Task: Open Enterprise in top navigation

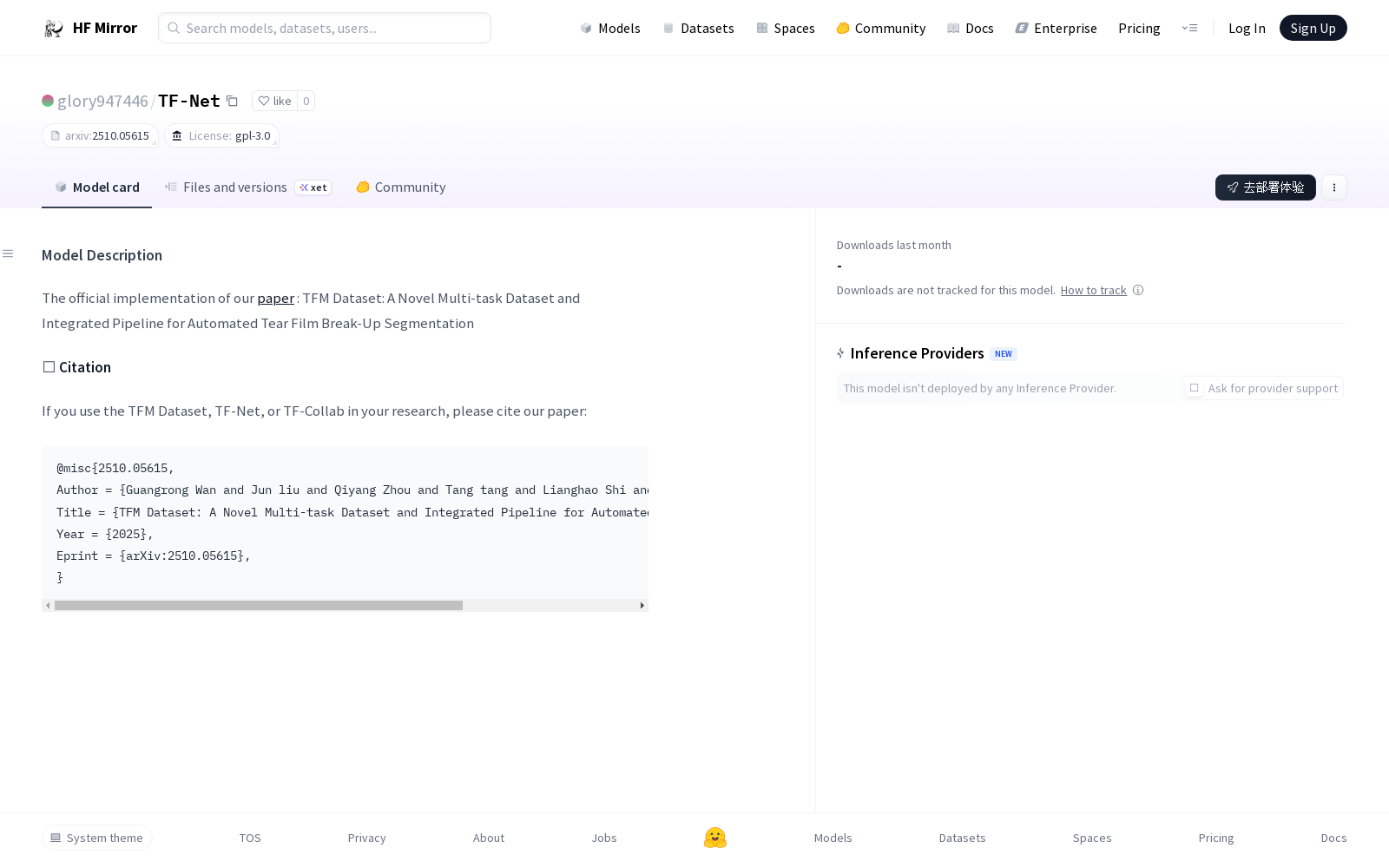Action: (1057, 28)
